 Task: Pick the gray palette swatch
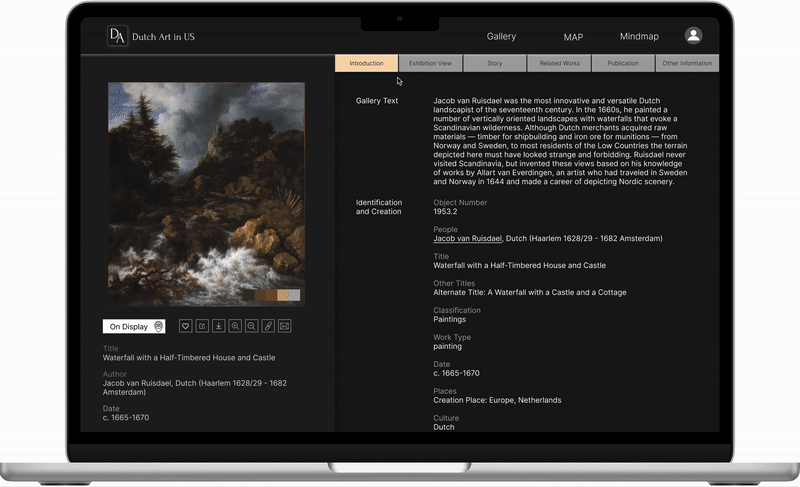click(x=294, y=295)
